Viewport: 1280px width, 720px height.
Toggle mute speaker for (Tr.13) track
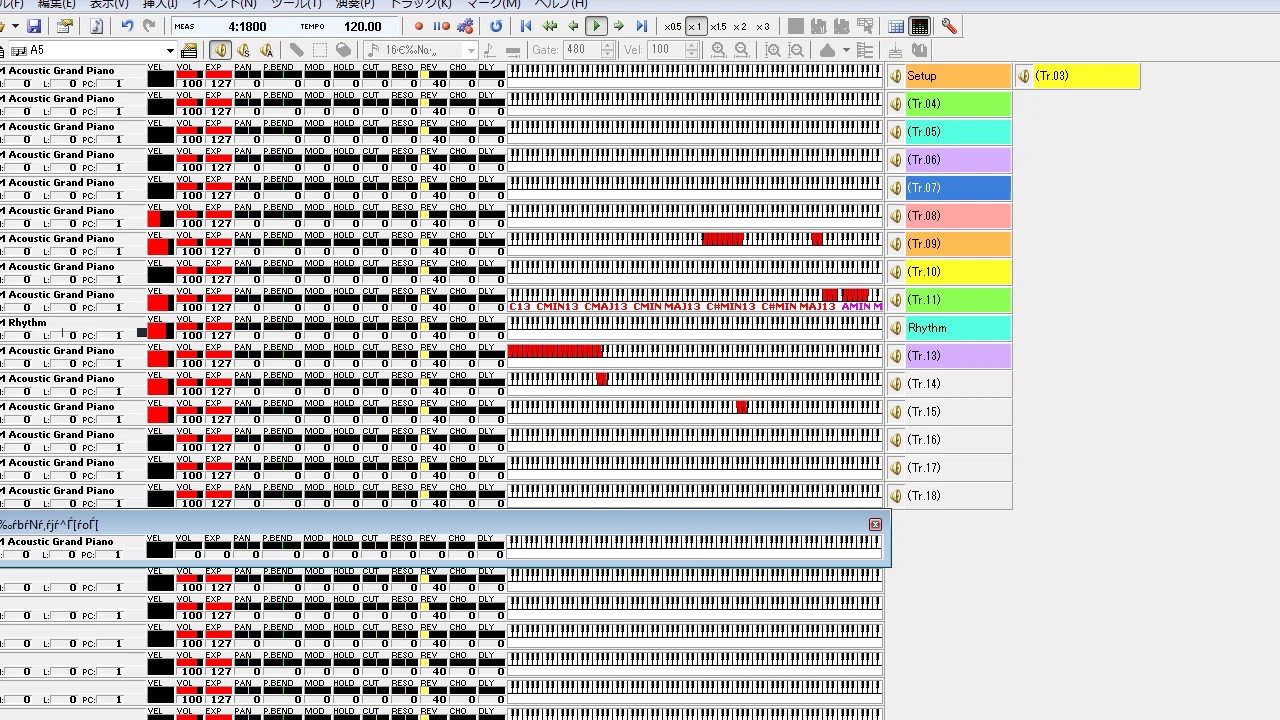(x=896, y=356)
